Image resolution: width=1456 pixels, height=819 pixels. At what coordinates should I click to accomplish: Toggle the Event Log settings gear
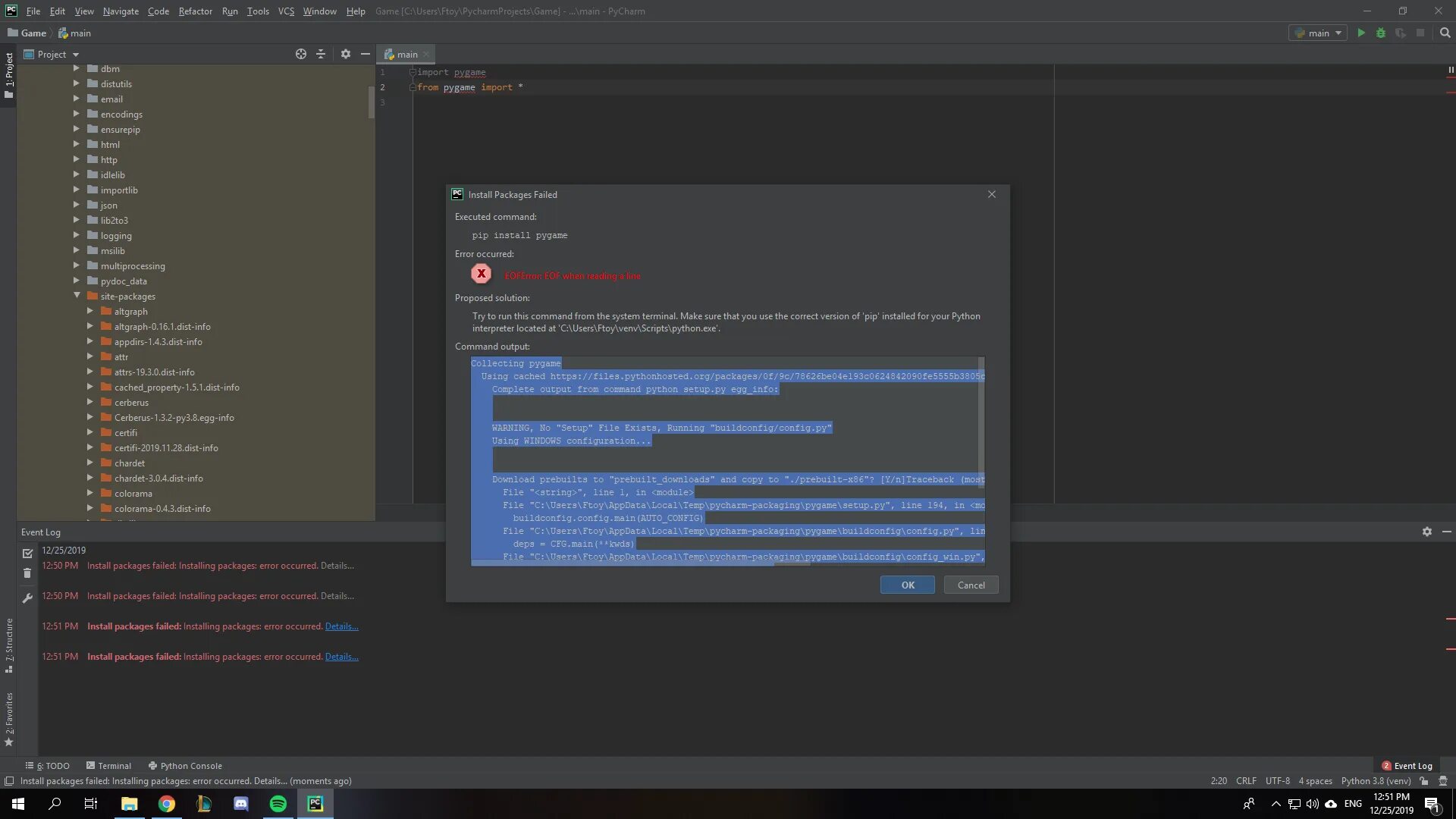[x=1427, y=531]
